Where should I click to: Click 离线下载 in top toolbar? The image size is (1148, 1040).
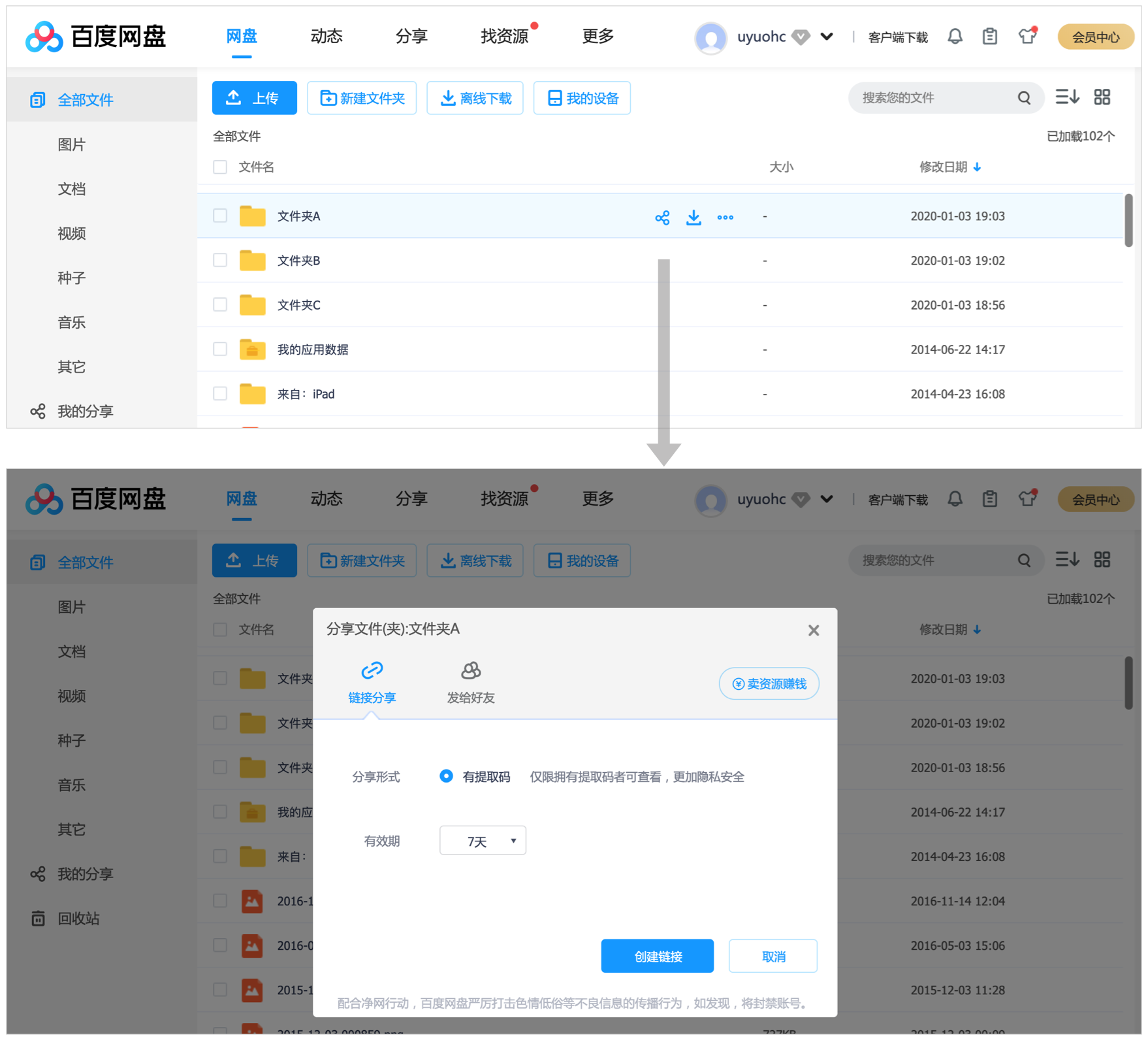pos(475,98)
